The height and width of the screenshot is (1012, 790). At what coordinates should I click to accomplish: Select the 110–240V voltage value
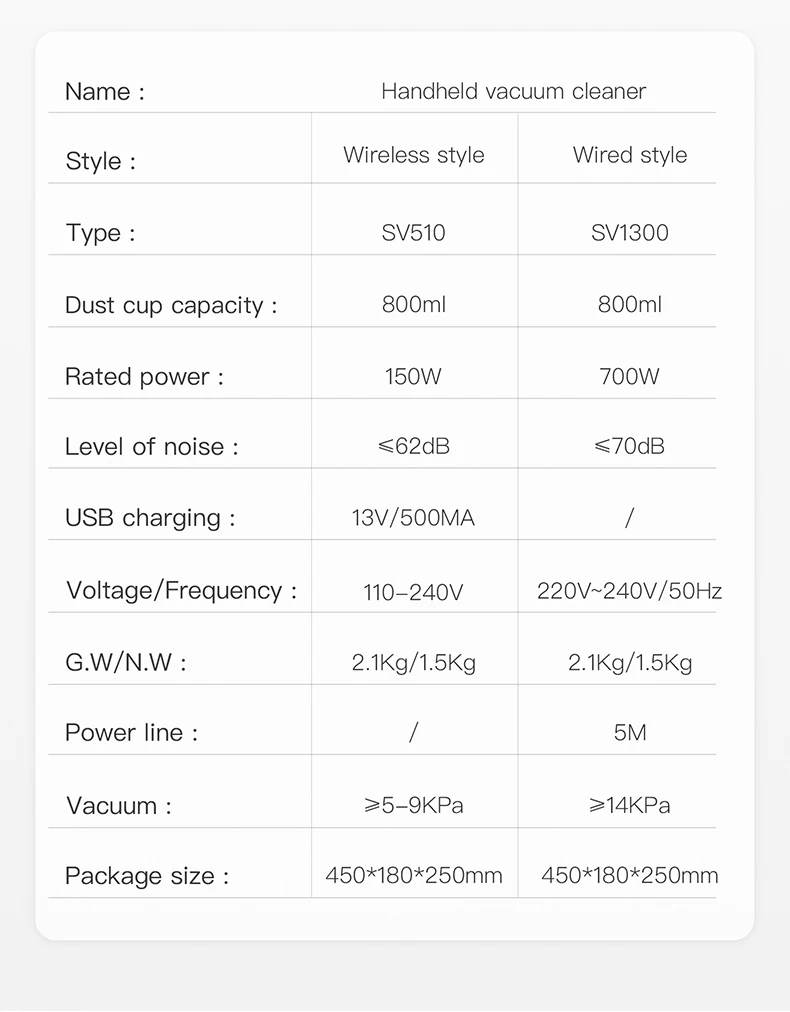pos(413,592)
